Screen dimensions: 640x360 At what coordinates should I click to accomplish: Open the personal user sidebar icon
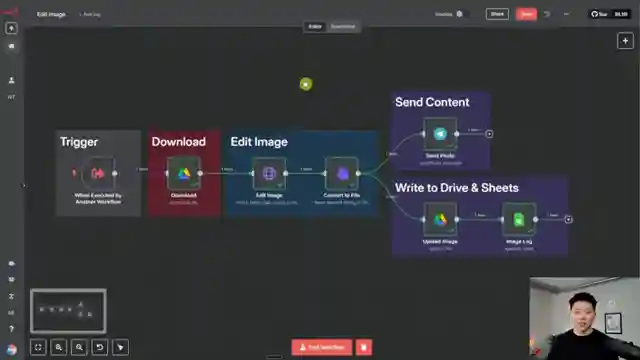(x=11, y=80)
